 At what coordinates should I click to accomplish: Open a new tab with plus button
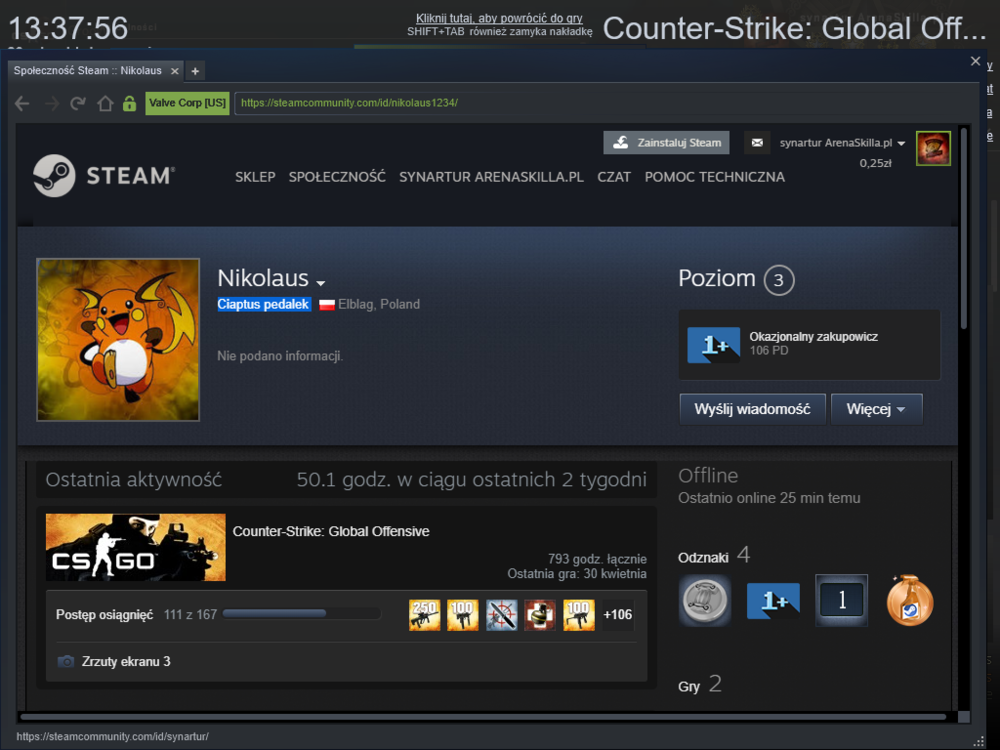coord(195,71)
